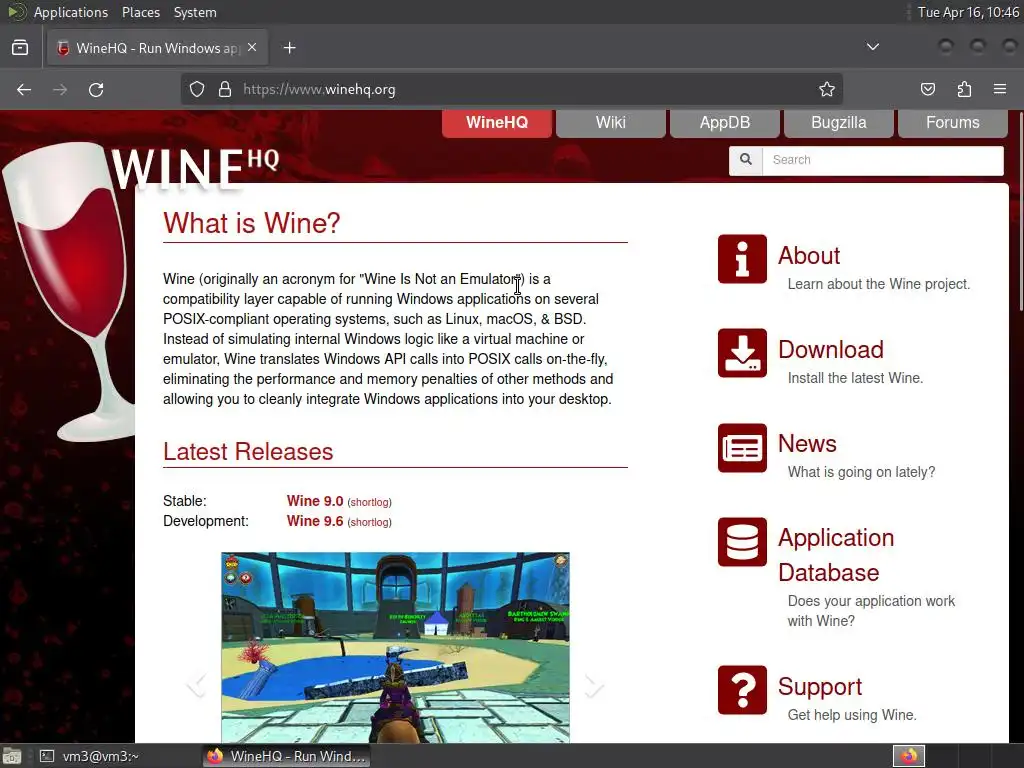Click the browser URL address bar
Screen dimensions: 1024x768
click(511, 89)
